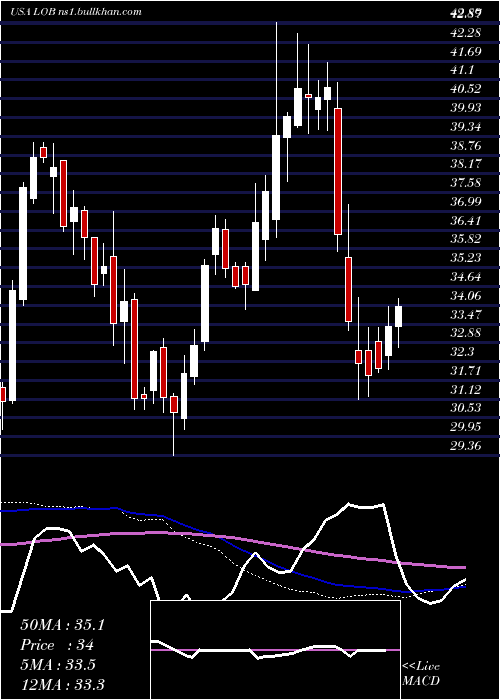Click the 36.41 price axis label
This screenshot has width=500, height=700.
point(466,221)
